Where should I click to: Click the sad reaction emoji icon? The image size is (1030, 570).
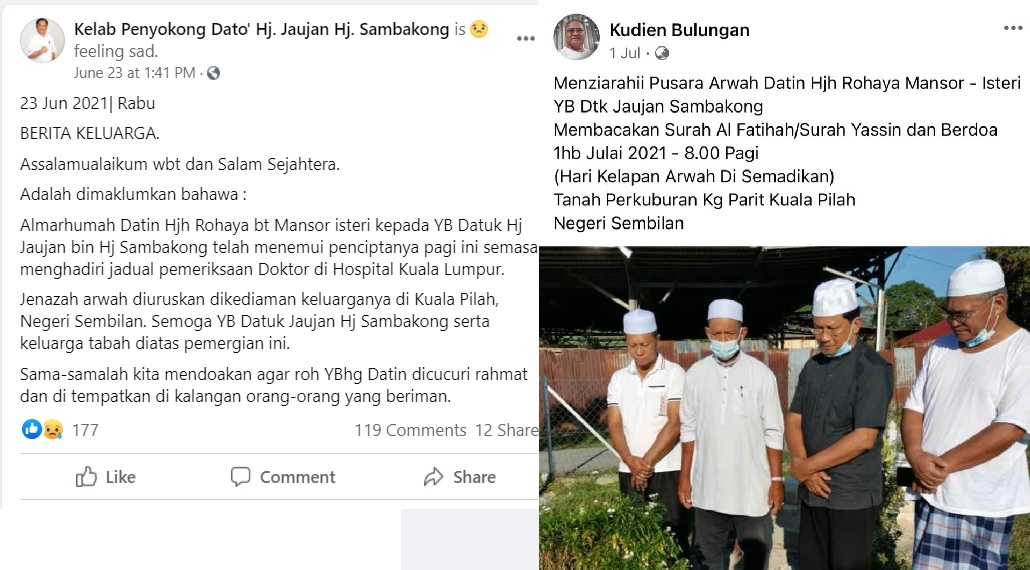click(x=53, y=429)
